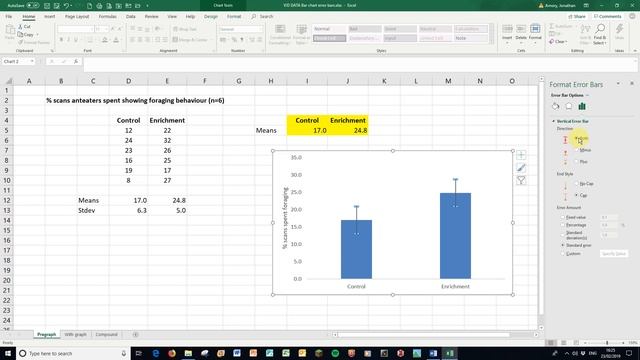This screenshot has width=640, height=360.
Task: Select the Minus direction radio button
Action: [x=577, y=150]
